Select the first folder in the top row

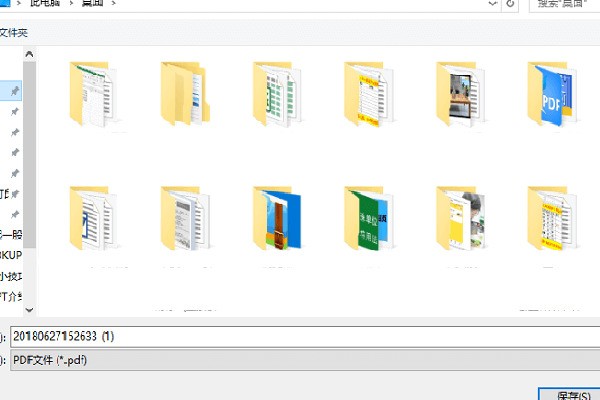93,95
